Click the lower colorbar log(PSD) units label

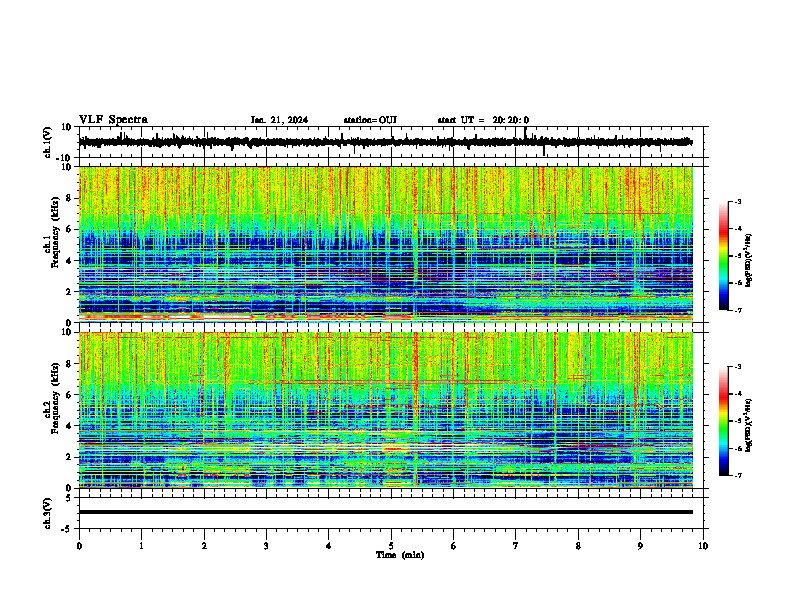coord(748,425)
